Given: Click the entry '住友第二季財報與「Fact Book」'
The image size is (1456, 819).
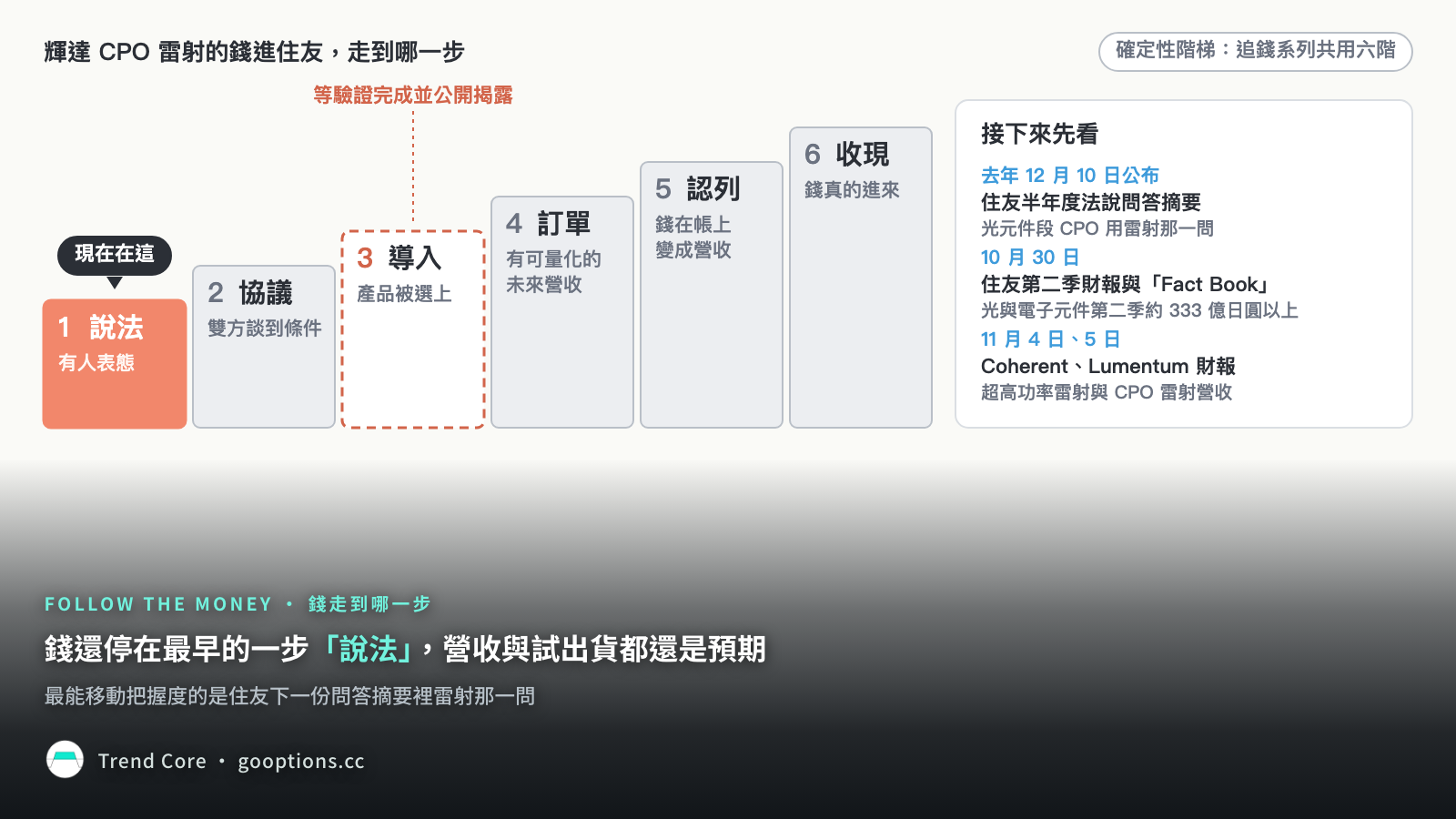Looking at the screenshot, I should coord(1125,284).
